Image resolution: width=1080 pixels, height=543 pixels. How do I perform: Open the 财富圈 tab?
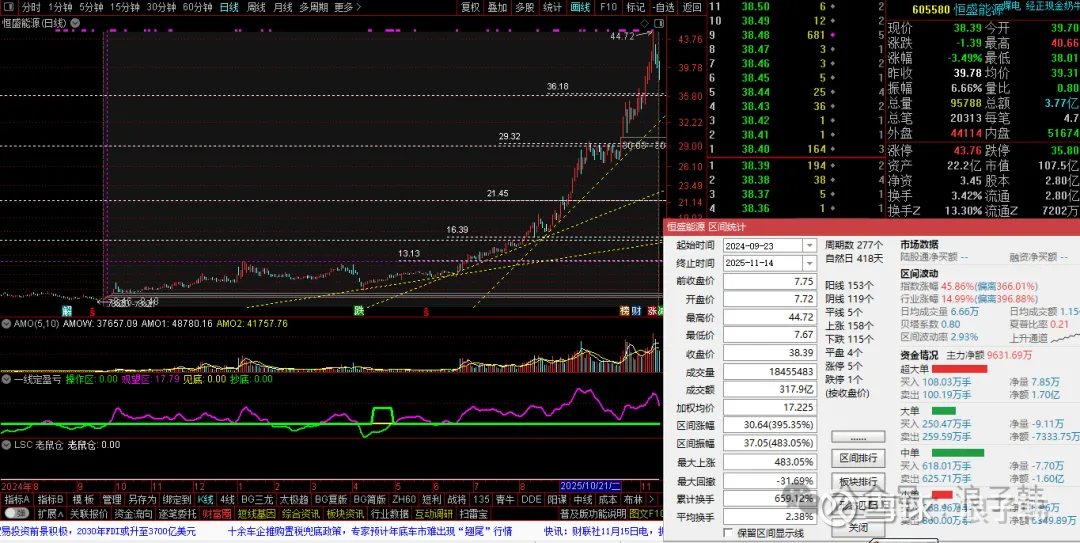(217, 513)
